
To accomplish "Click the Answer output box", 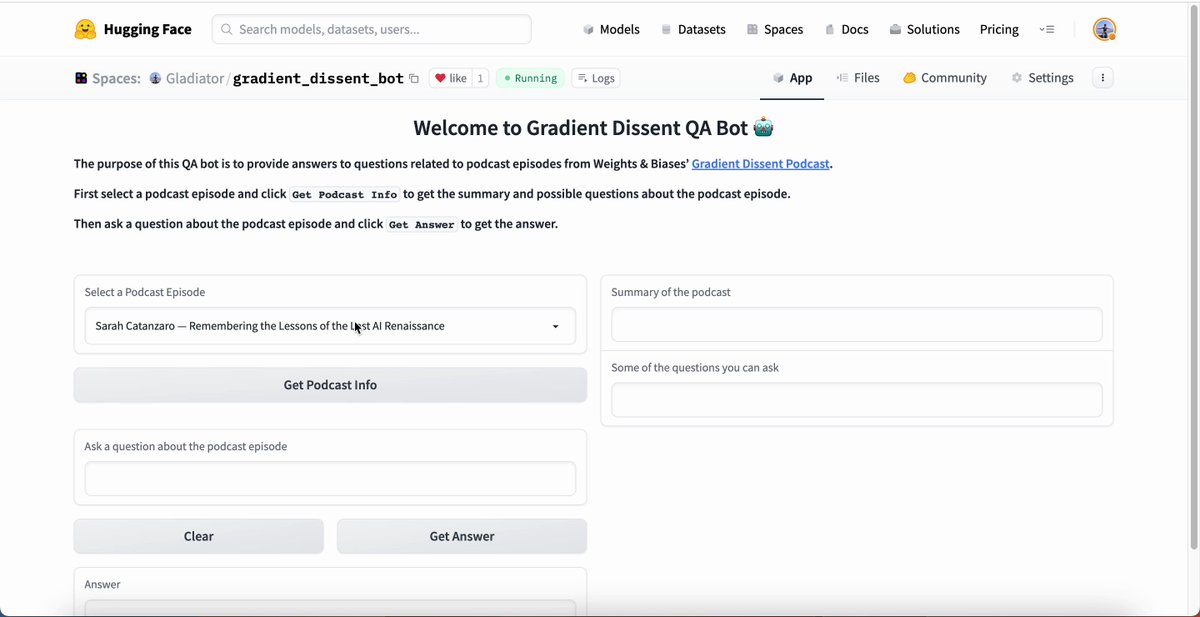I will tap(330, 607).
